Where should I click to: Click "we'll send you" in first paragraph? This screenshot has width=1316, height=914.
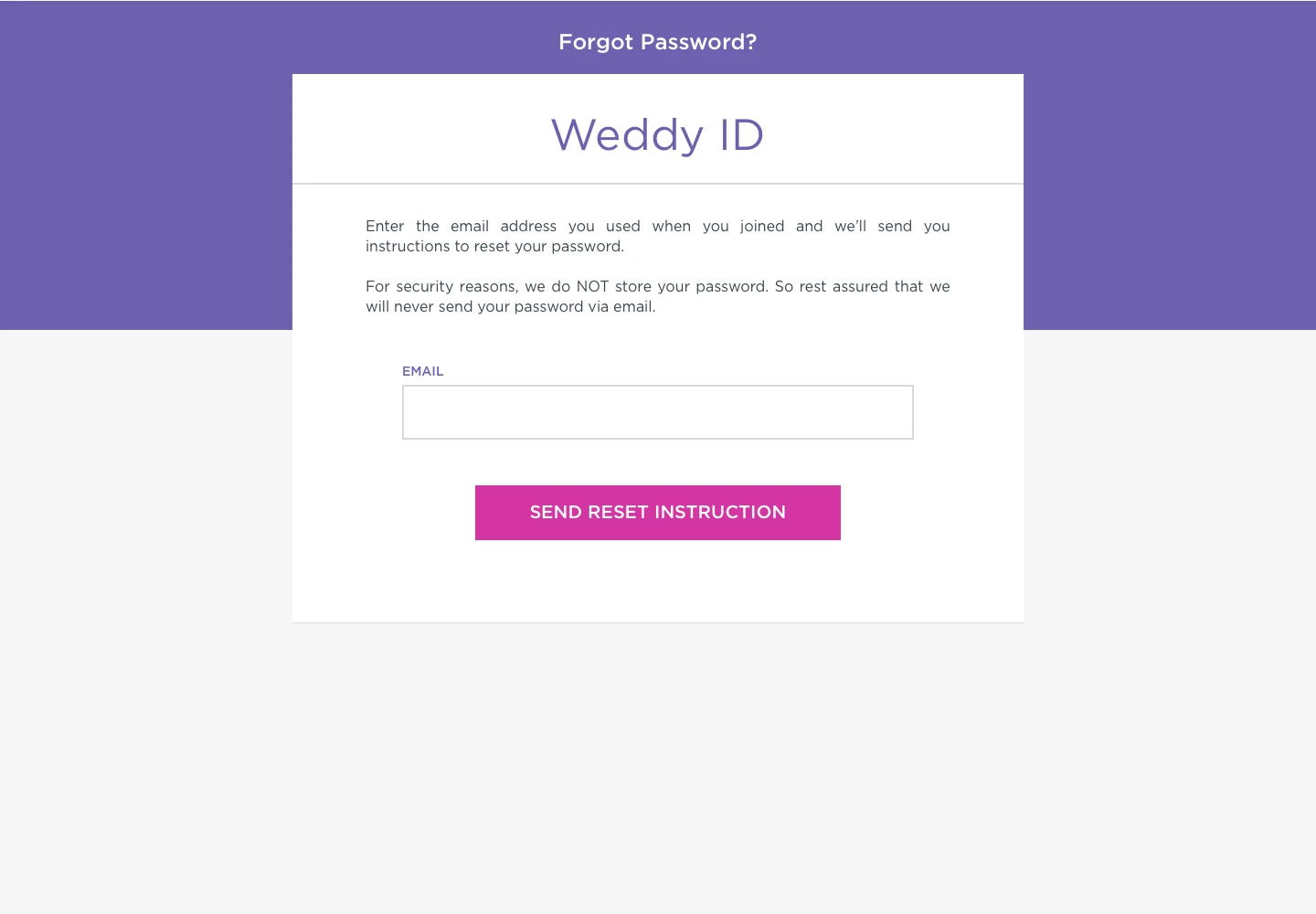click(892, 226)
